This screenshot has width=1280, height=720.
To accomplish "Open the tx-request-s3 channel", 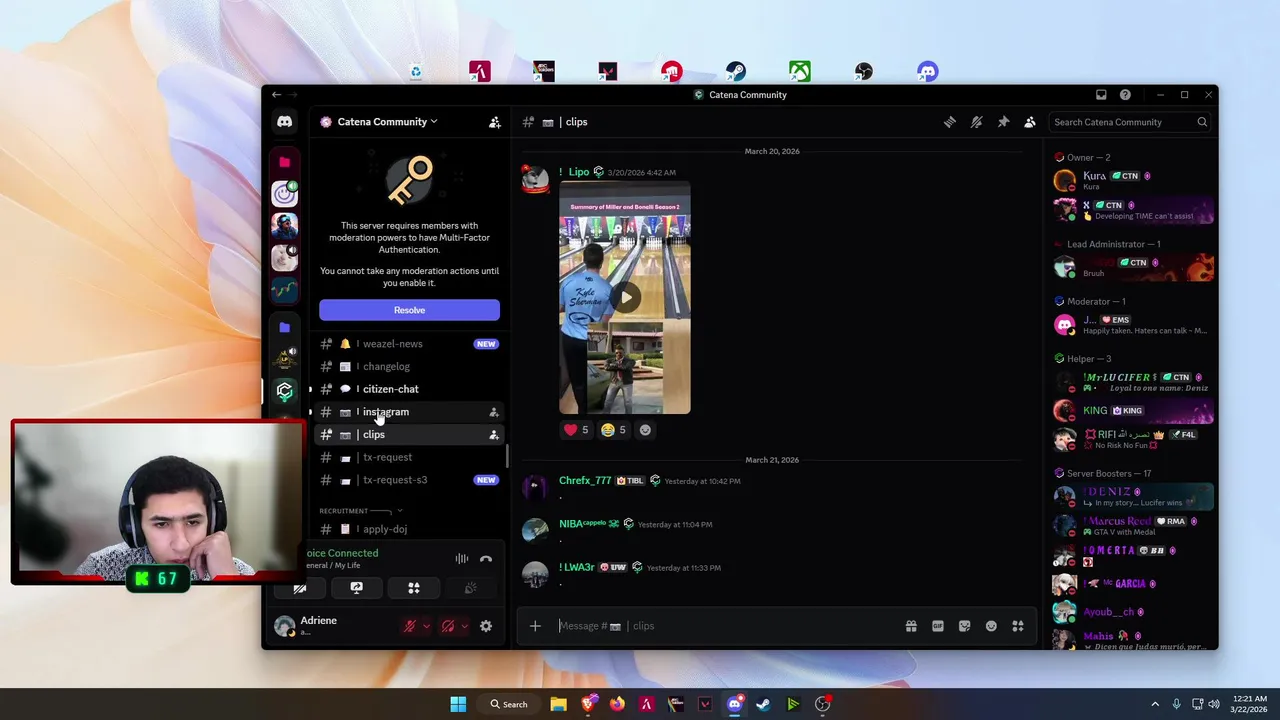I will [x=409, y=480].
